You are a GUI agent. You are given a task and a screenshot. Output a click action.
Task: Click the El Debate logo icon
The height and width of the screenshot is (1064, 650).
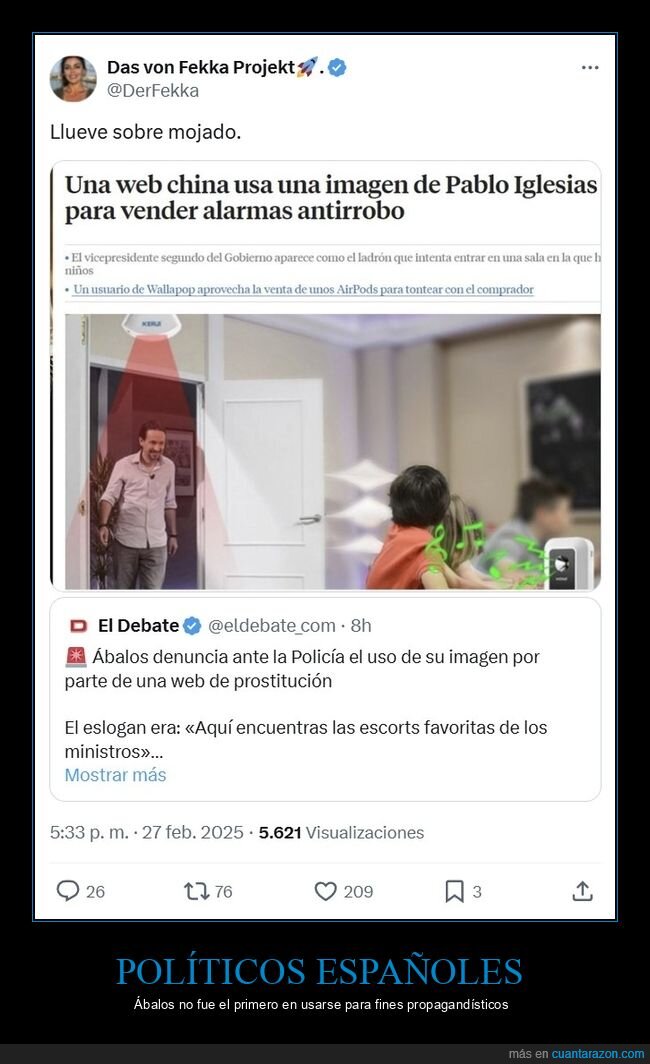point(79,626)
